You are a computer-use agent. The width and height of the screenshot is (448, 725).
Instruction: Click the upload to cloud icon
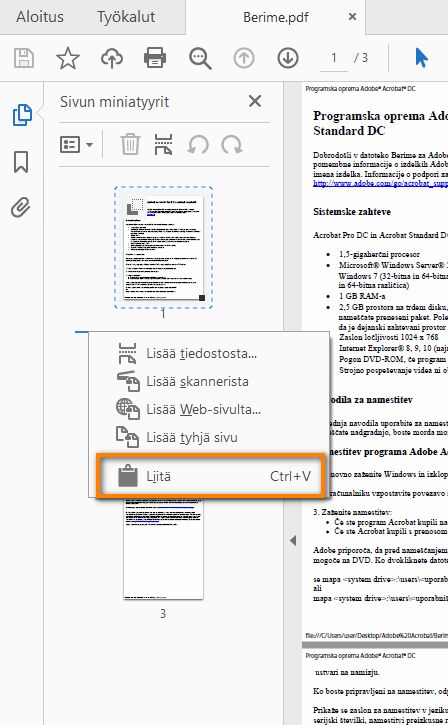tap(112, 58)
